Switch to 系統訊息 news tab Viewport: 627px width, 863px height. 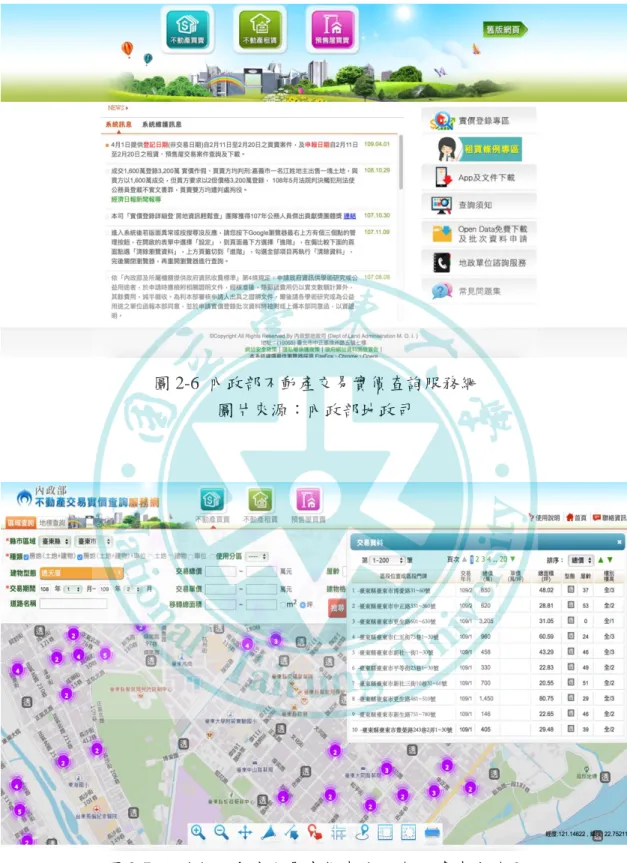[118, 124]
